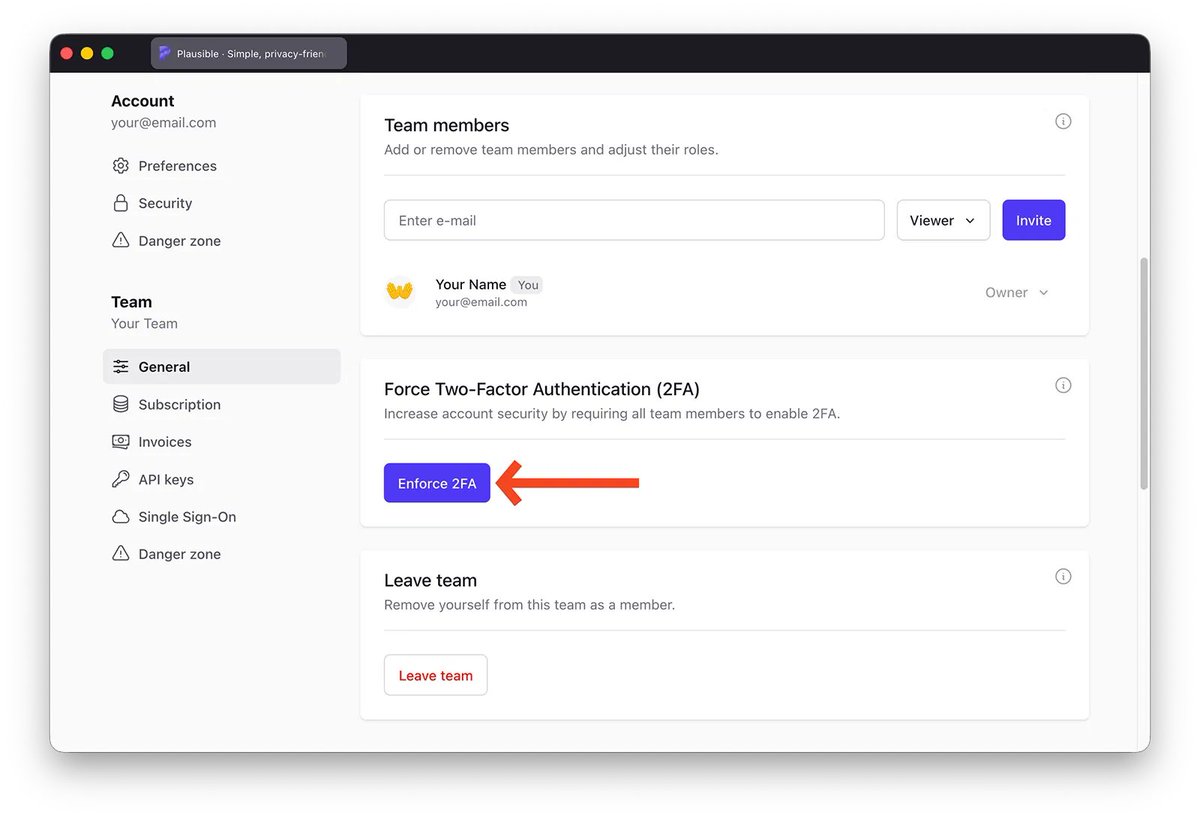
Task: Click the cloud icon beside Single Sign-On
Action: [x=121, y=517]
